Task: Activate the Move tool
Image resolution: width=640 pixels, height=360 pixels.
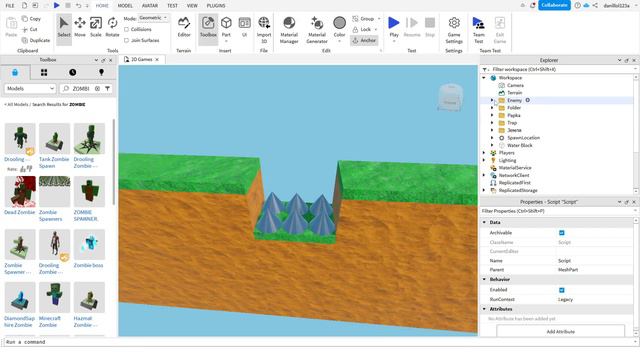Action: pyautogui.click(x=80, y=27)
